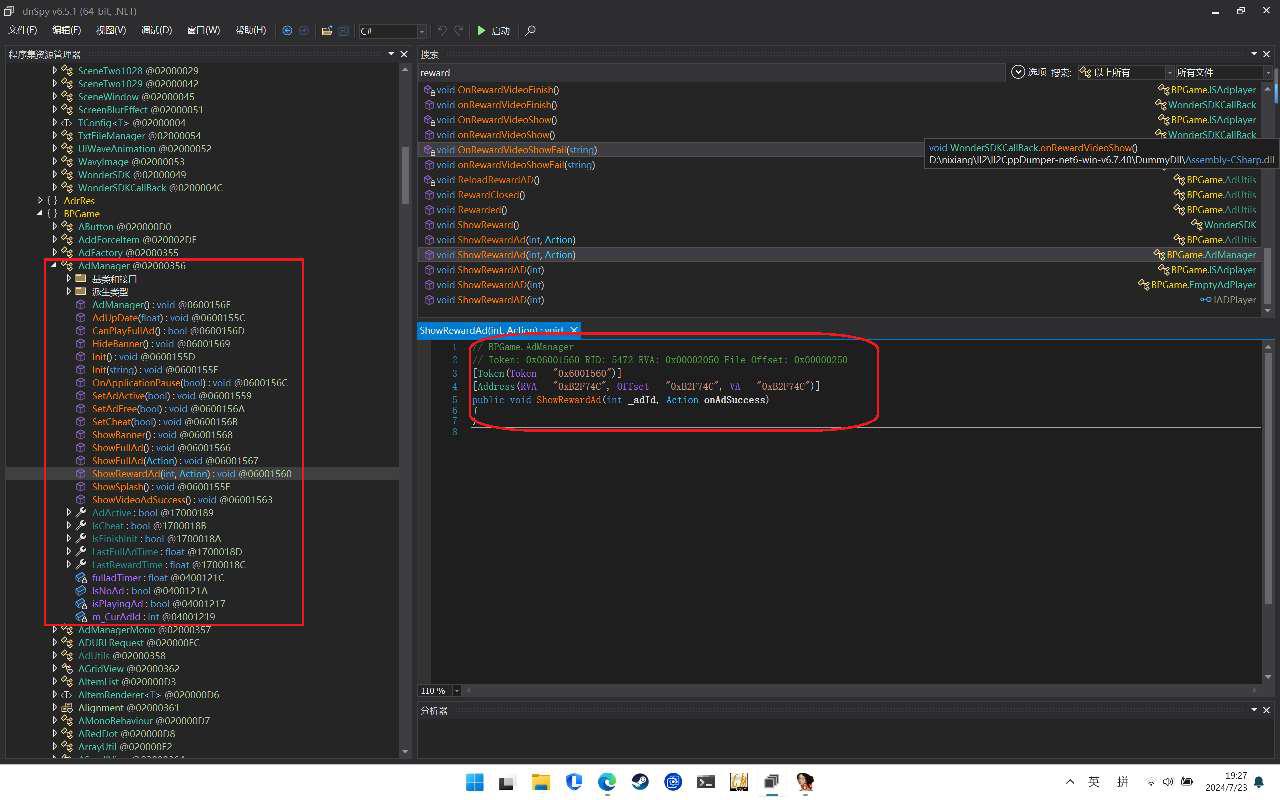The height and width of the screenshot is (800, 1280).
Task: Close the assembly explorer panel
Action: point(404,54)
